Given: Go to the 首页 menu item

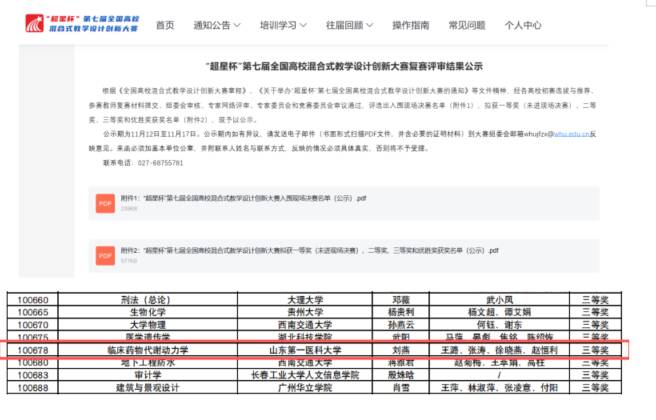Looking at the screenshot, I should (165, 24).
